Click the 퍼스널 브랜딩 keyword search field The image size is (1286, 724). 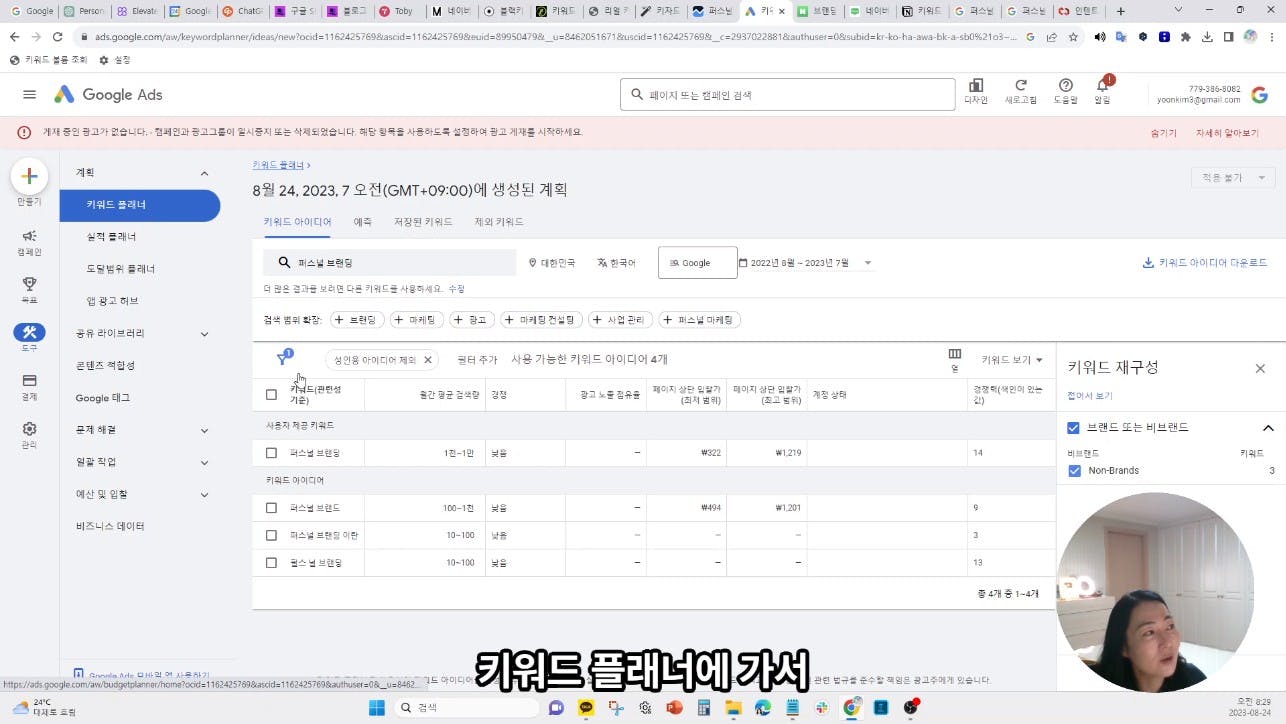[390, 263]
